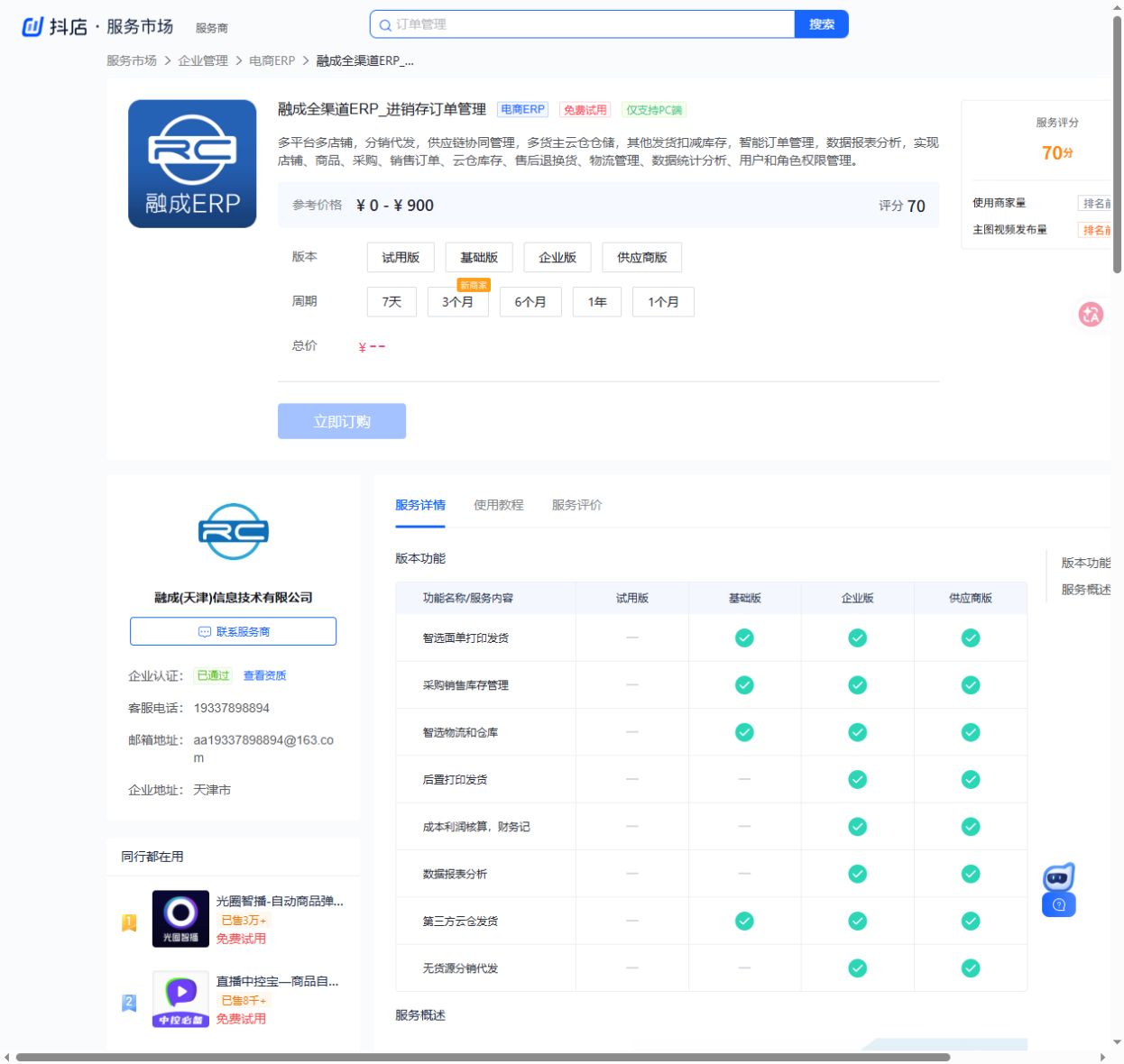Choose the 1个月 period

663,302
